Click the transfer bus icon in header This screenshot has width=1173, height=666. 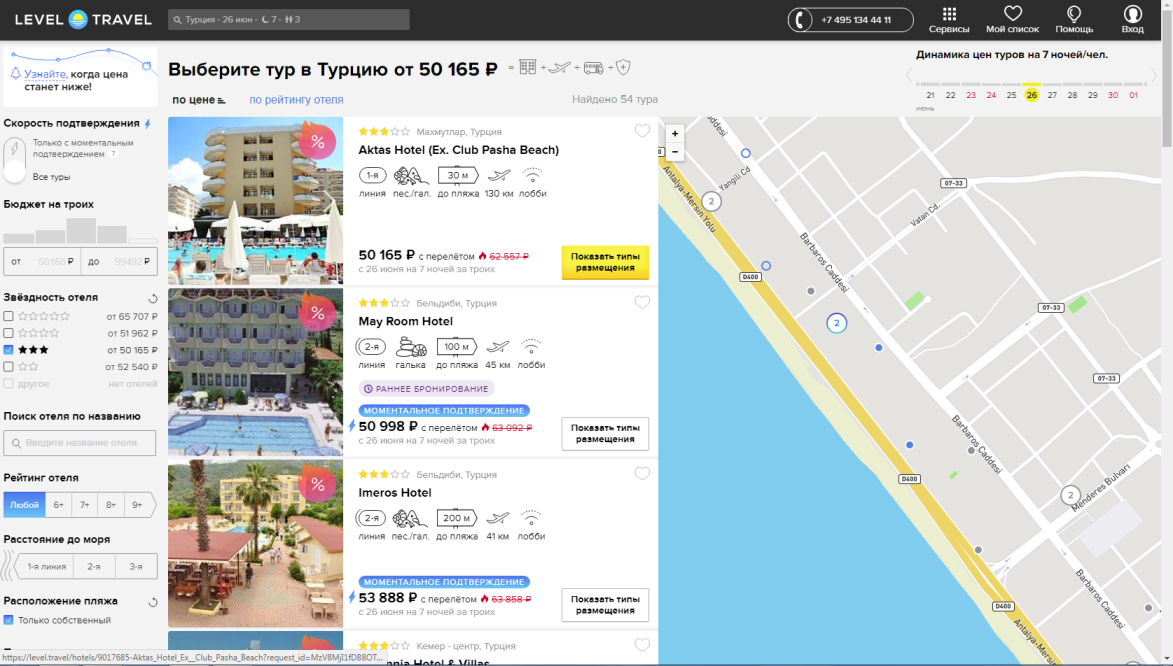593,68
